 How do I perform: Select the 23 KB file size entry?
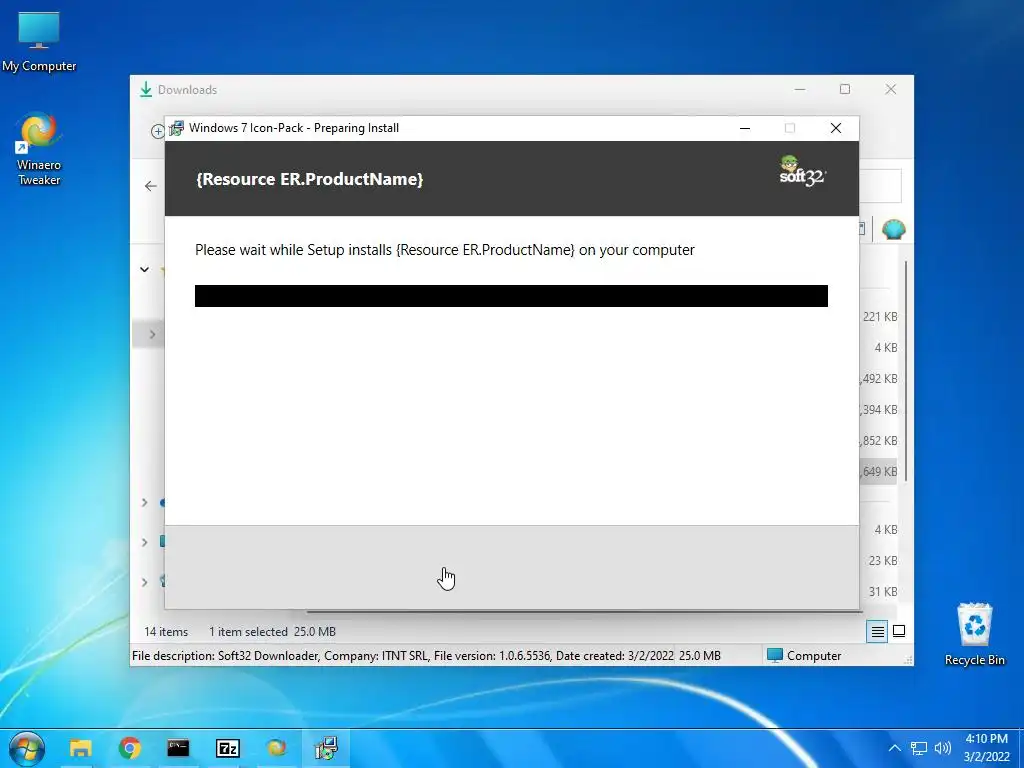pos(883,560)
